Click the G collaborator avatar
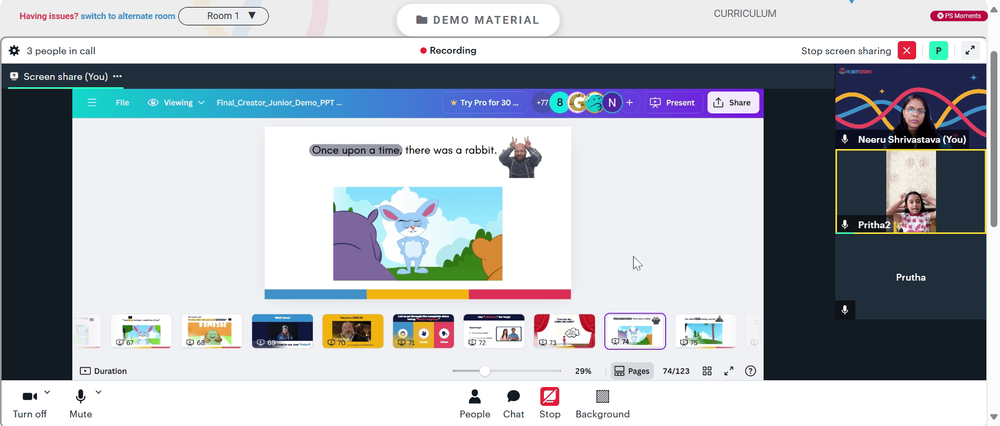 click(577, 103)
